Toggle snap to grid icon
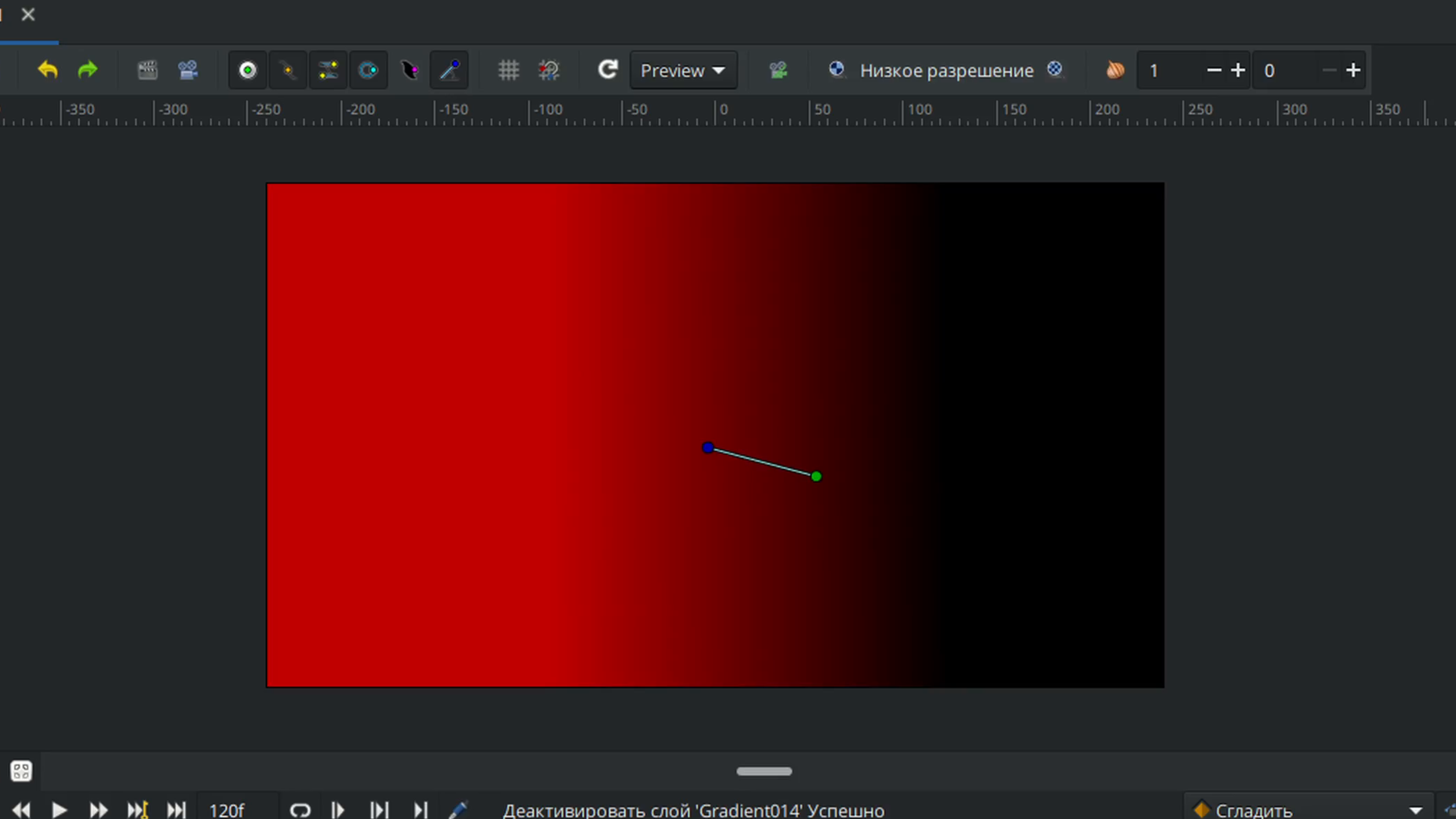This screenshot has height=819, width=1456. pyautogui.click(x=549, y=70)
